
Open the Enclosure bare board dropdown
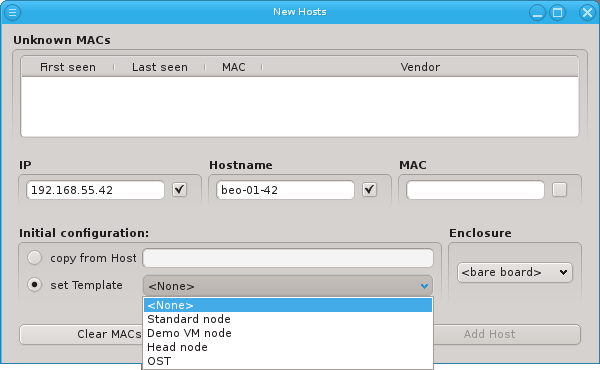[x=515, y=272]
